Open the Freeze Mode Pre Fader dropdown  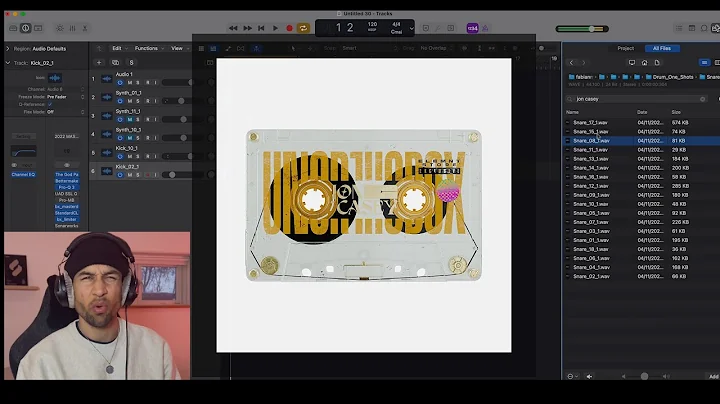(65, 97)
